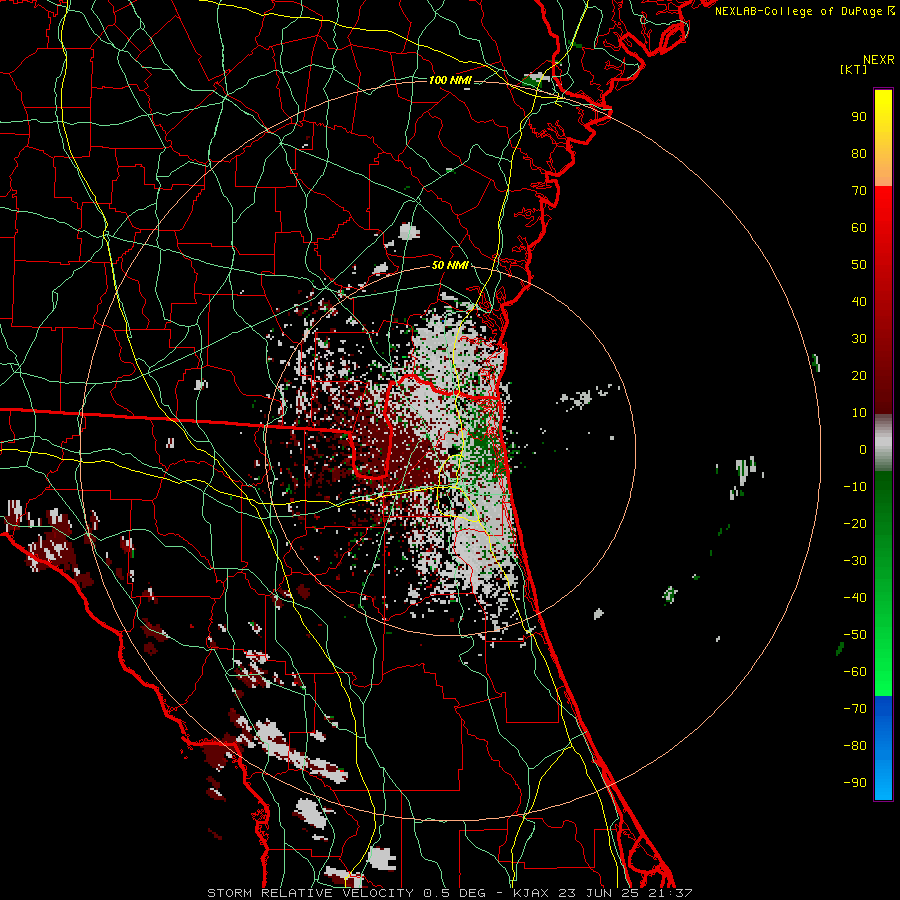The height and width of the screenshot is (900, 900).
Task: Click the positive 70 scale value
Action: tap(859, 191)
